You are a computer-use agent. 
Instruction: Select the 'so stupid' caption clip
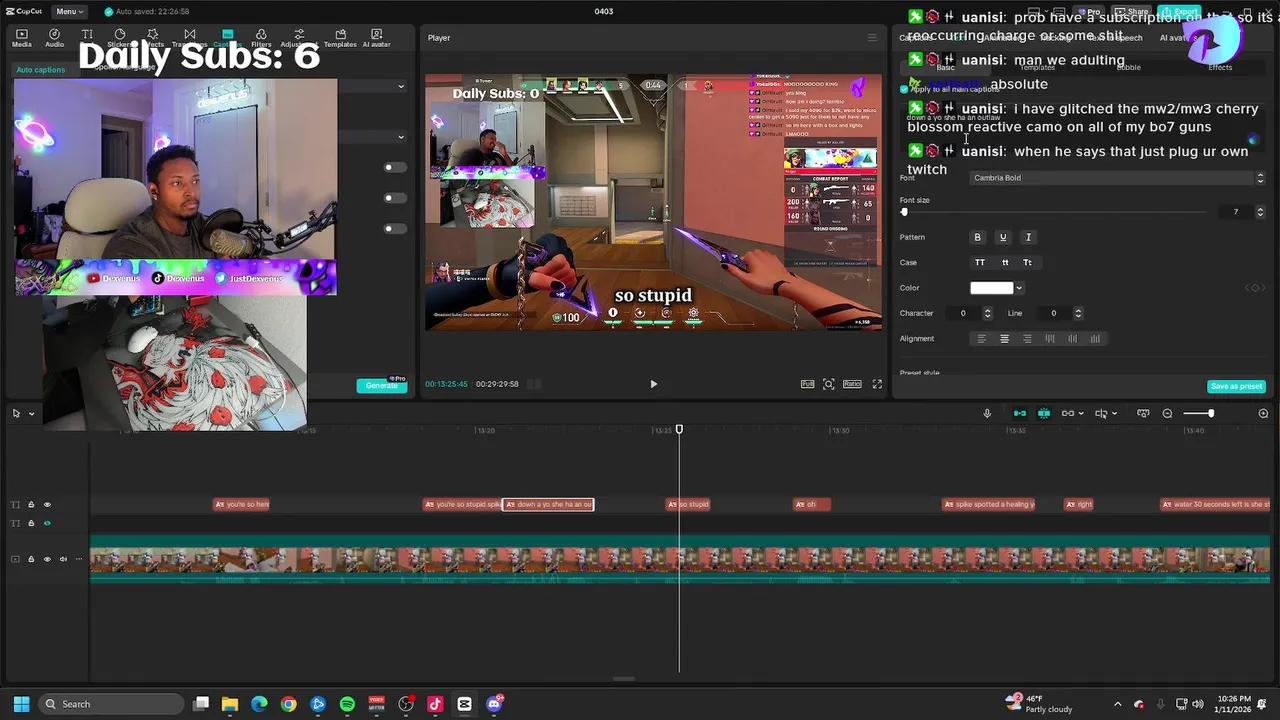688,504
